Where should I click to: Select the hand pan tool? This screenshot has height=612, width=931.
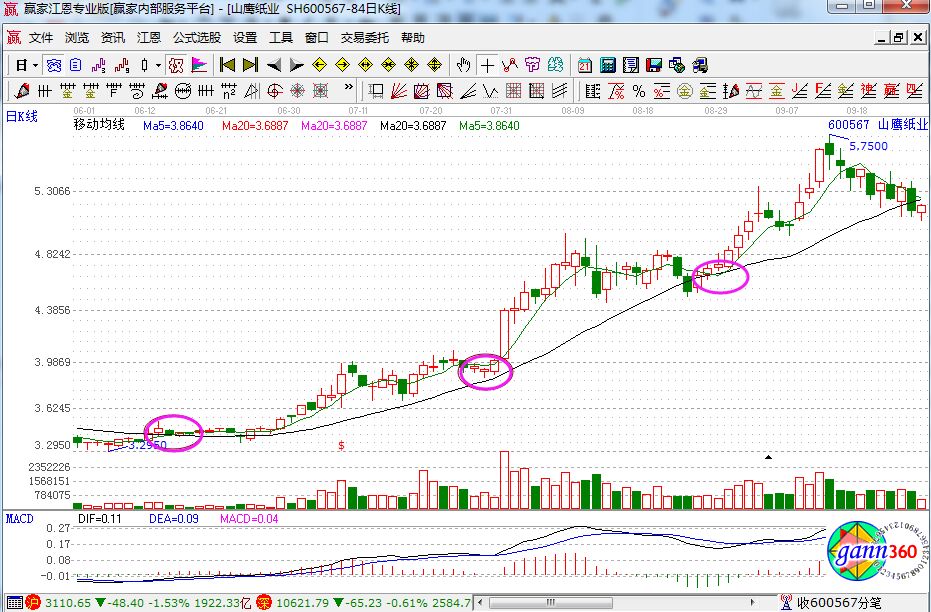[x=463, y=65]
